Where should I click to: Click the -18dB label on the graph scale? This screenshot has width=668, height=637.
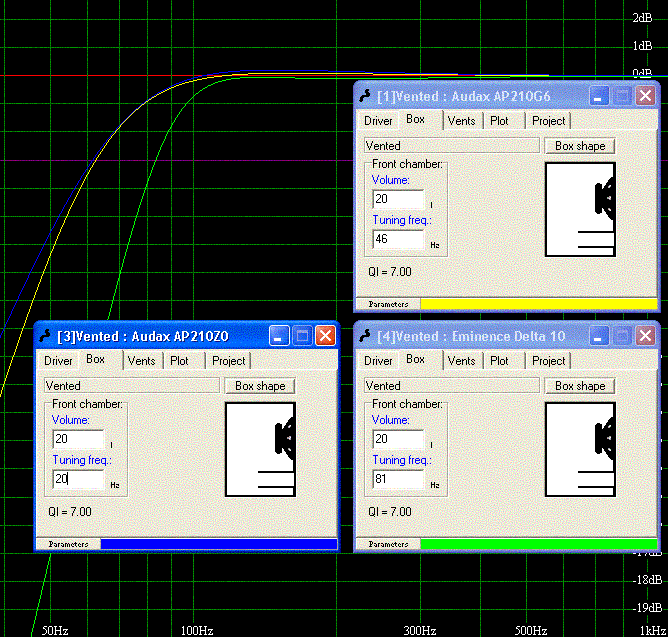pyautogui.click(x=647, y=580)
